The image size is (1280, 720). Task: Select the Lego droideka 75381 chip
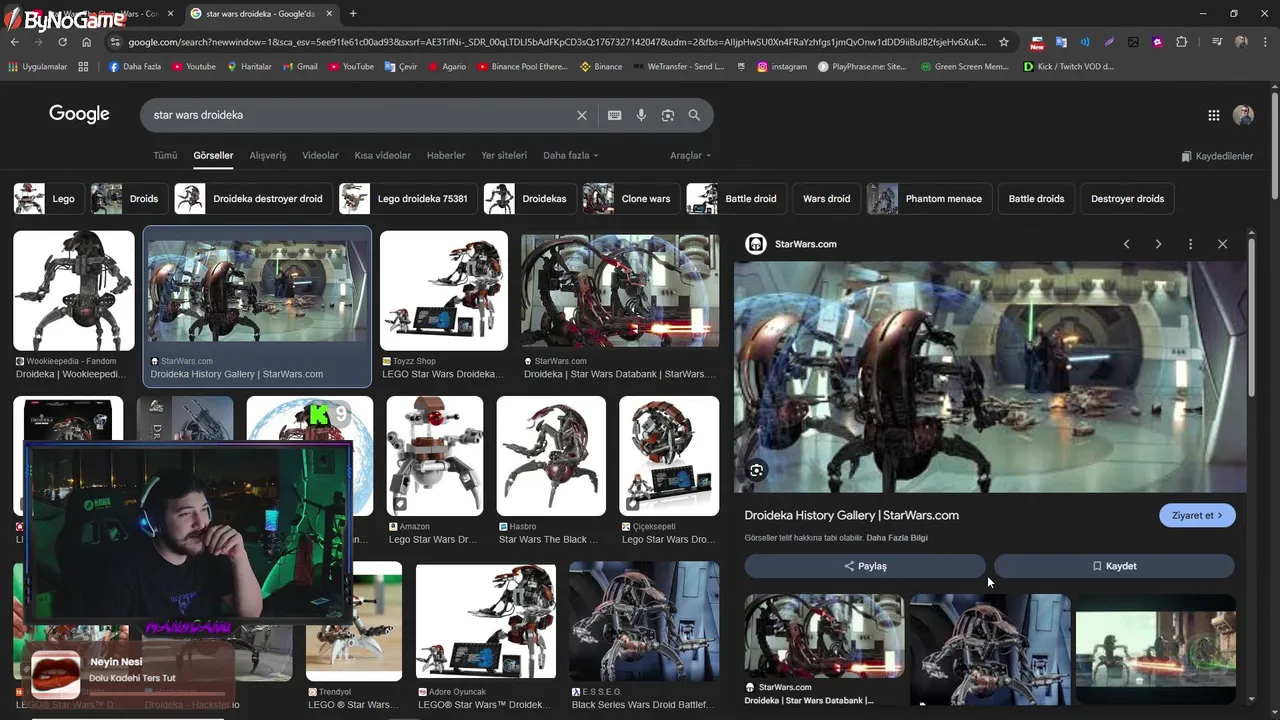[406, 199]
